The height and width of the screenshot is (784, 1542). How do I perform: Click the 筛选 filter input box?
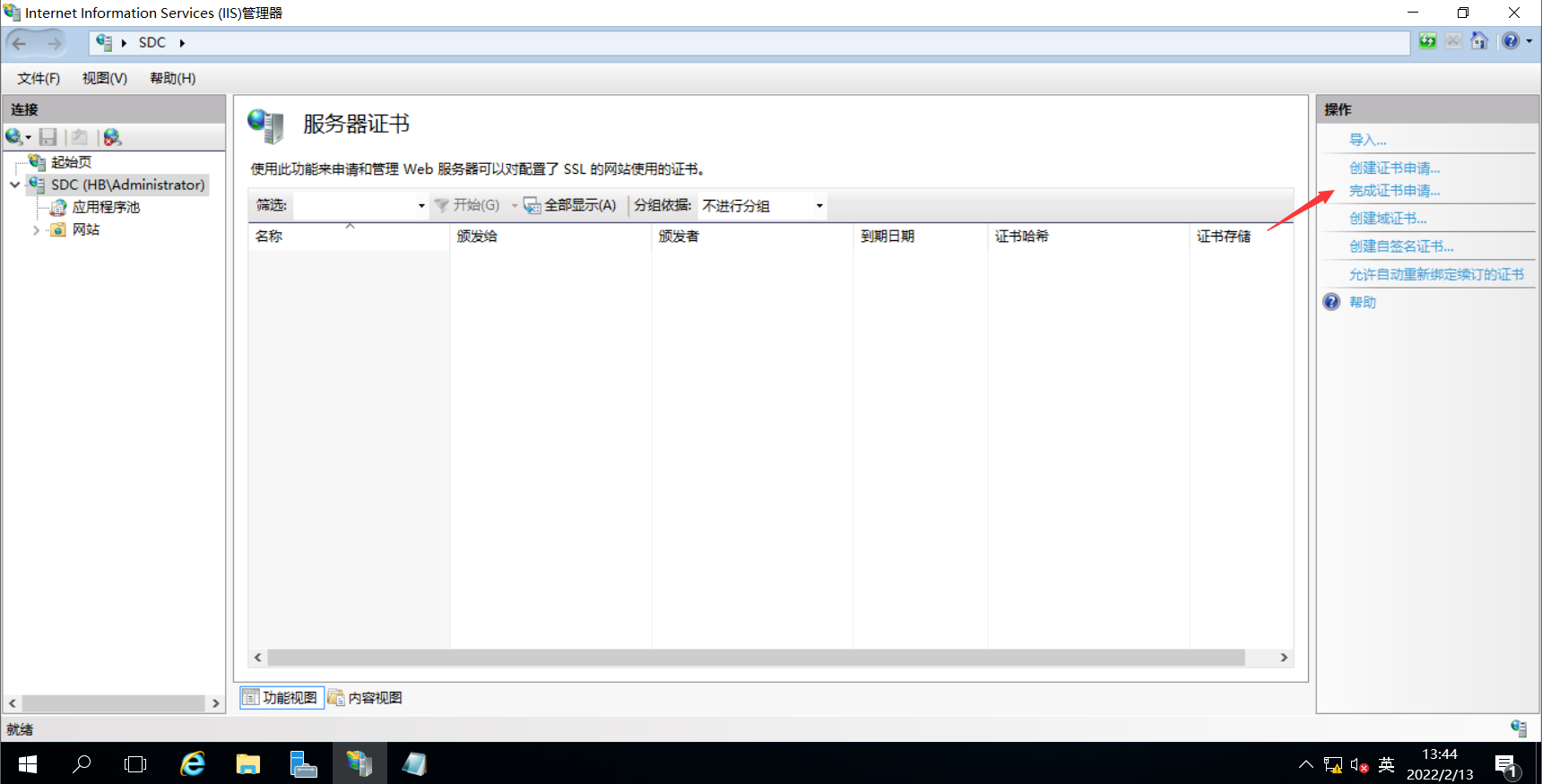pos(354,206)
